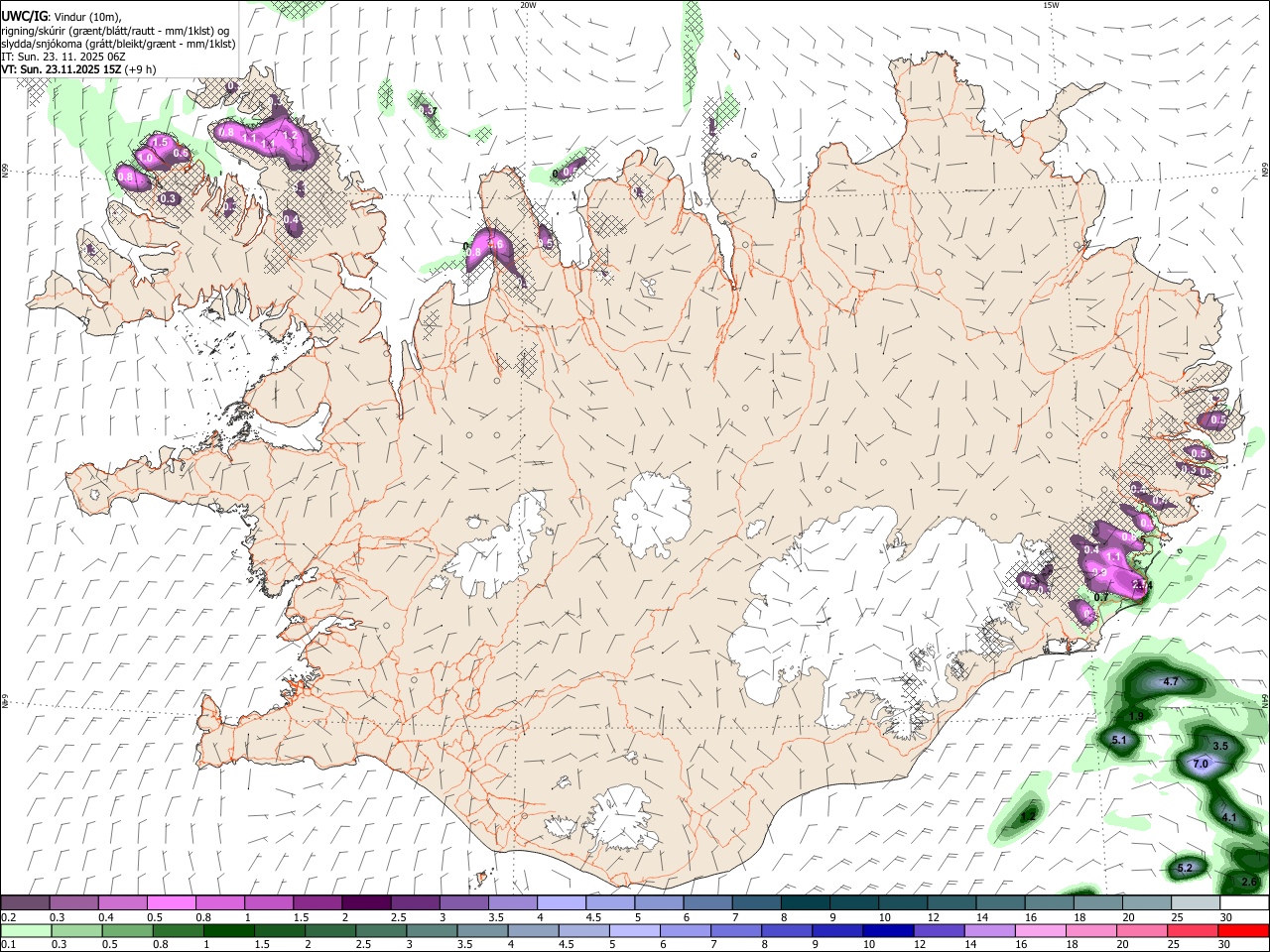This screenshot has height=952, width=1270.
Task: Click the 1.5 snowfall value in the northwest
Action: point(160,143)
